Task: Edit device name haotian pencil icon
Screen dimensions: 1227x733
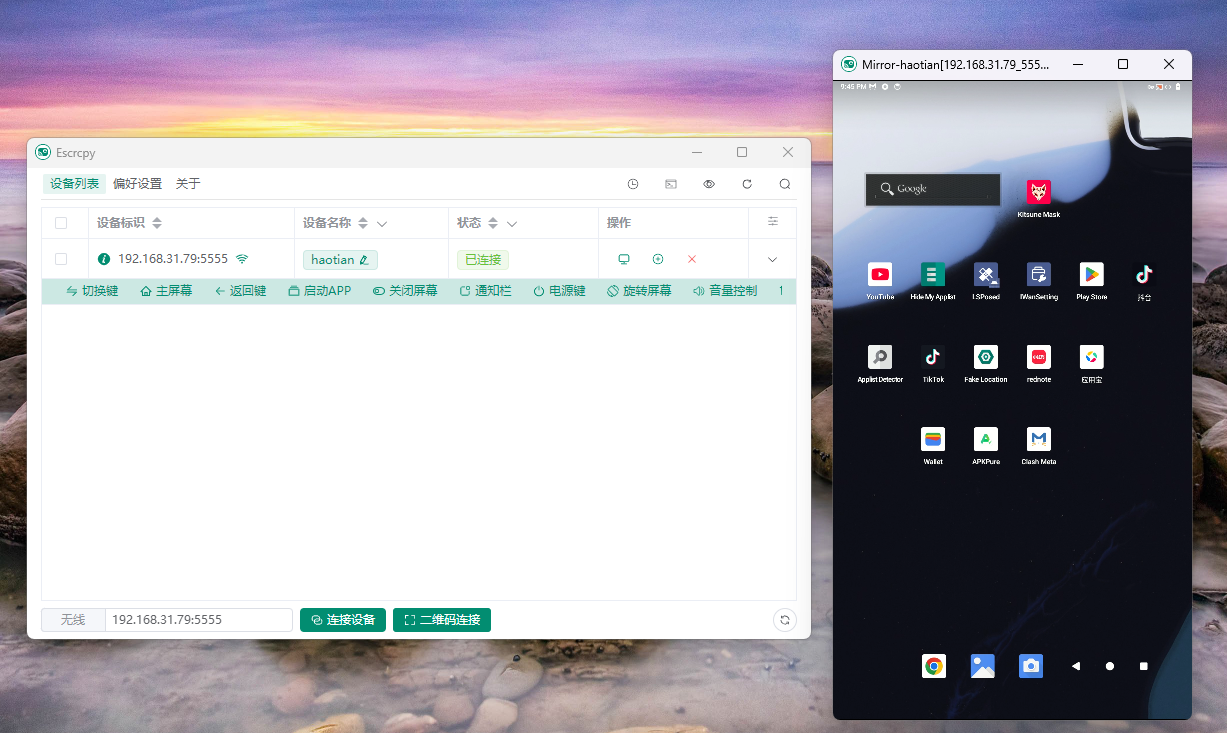Action: [x=364, y=260]
